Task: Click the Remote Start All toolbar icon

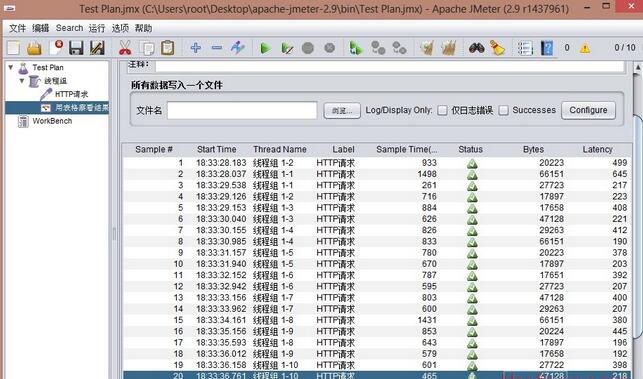Action: click(x=356, y=48)
